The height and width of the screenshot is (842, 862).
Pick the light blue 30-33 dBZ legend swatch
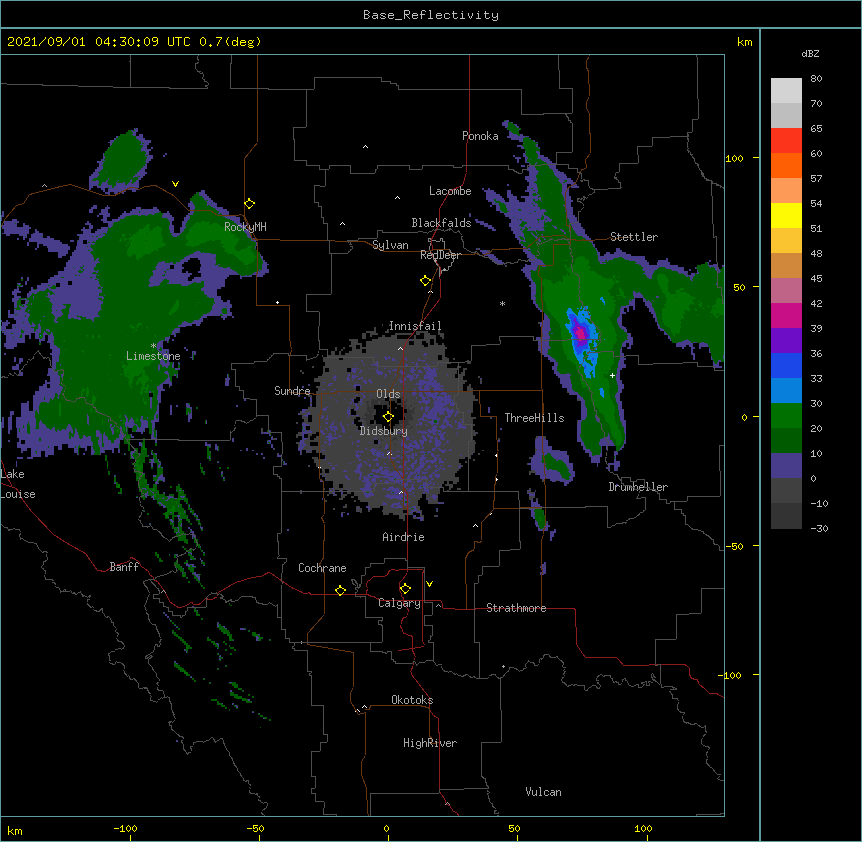click(x=786, y=391)
